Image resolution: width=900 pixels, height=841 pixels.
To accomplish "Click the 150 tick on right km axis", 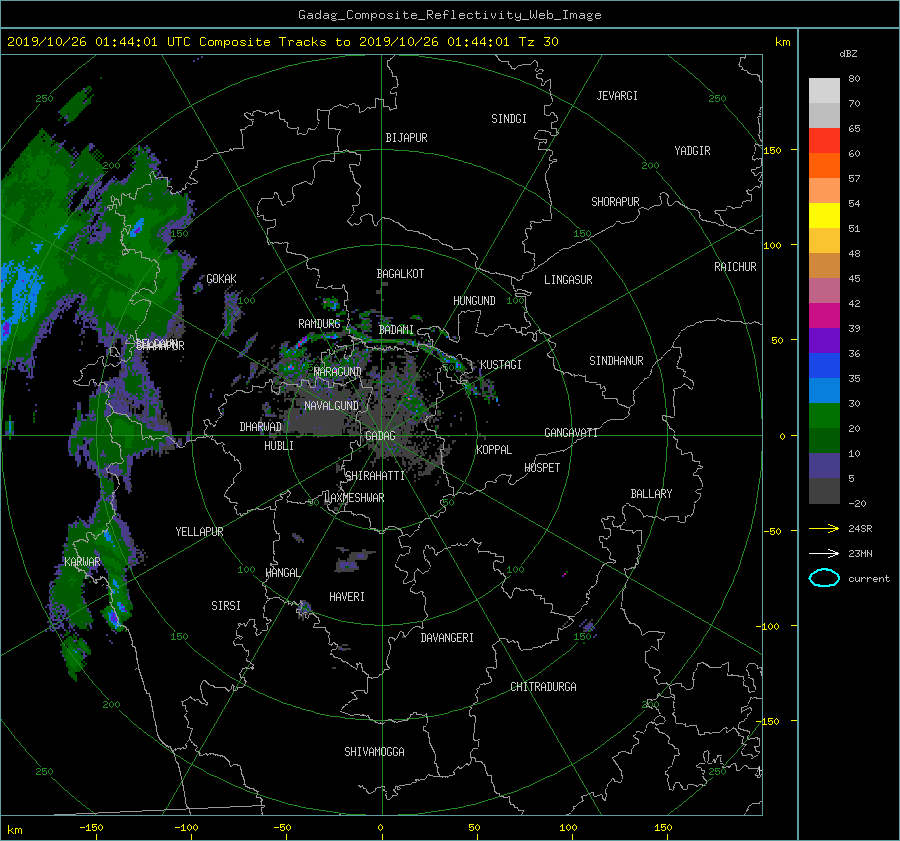I will point(772,150).
